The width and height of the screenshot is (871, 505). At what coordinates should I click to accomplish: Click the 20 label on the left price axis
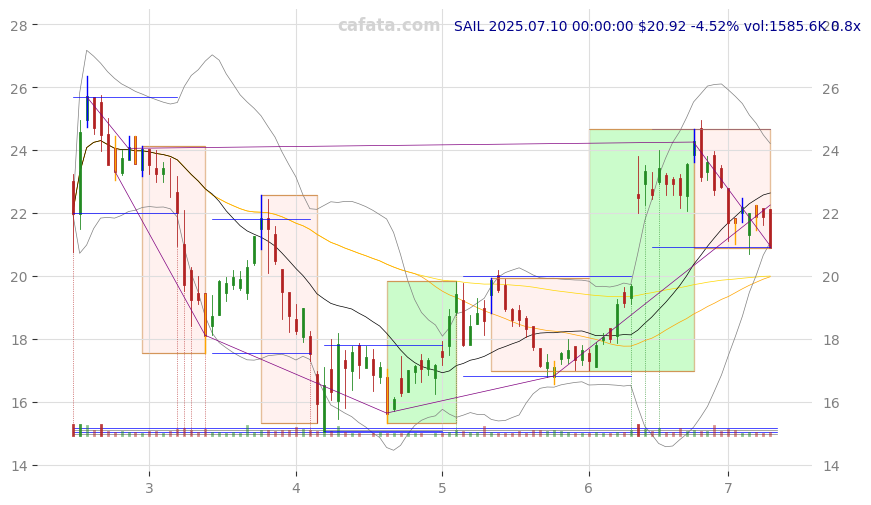coord(19,277)
